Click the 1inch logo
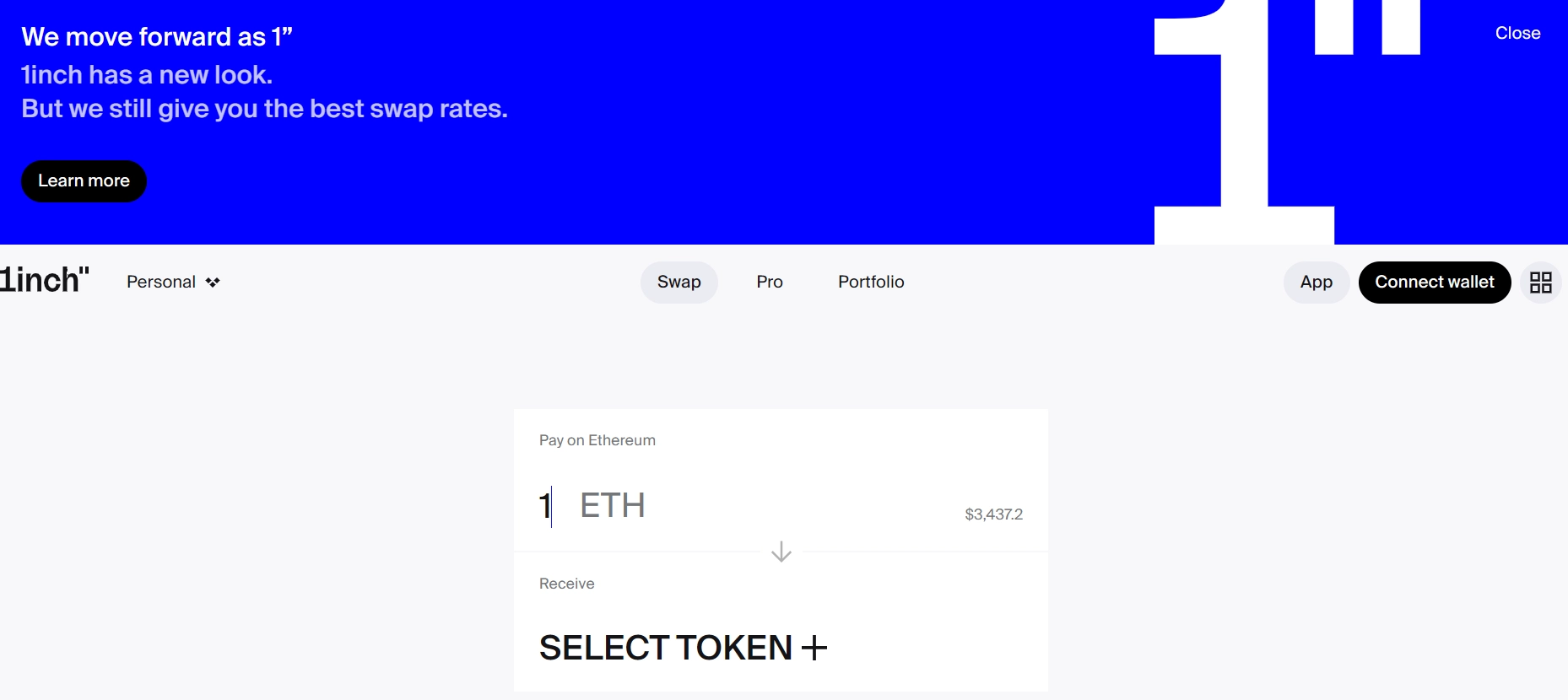 45,280
